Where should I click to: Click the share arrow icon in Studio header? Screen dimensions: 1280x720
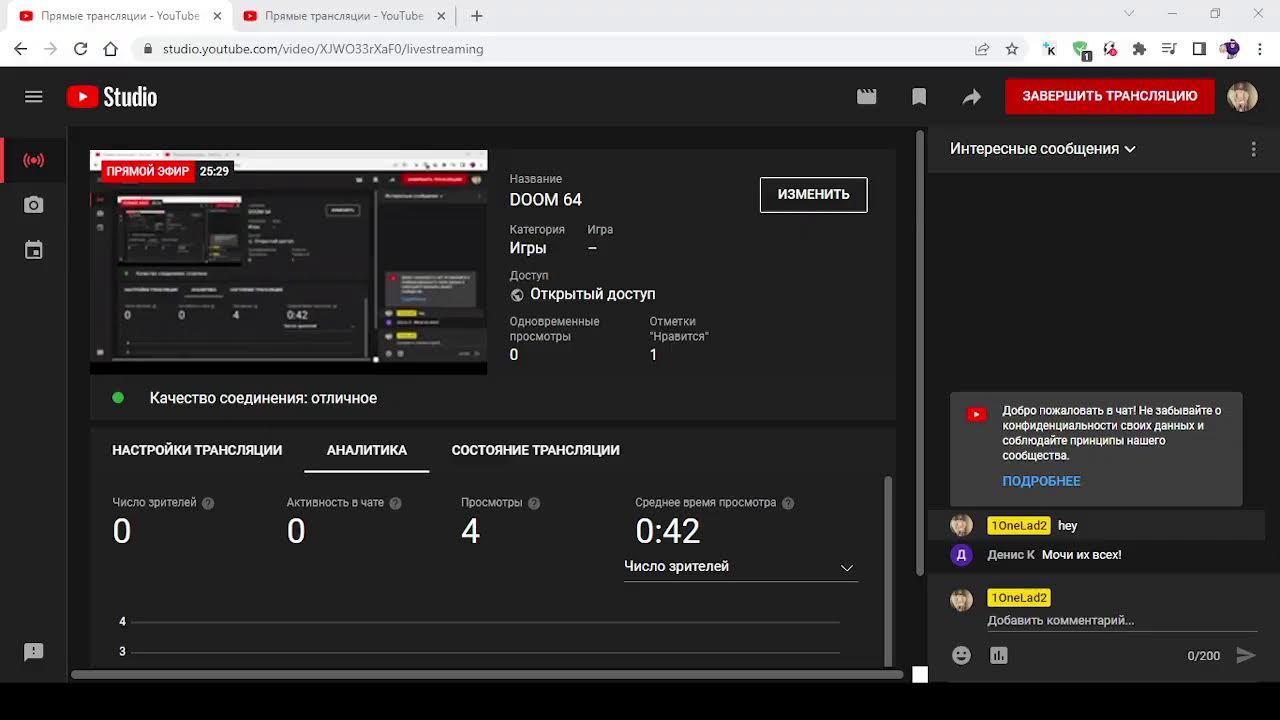971,97
